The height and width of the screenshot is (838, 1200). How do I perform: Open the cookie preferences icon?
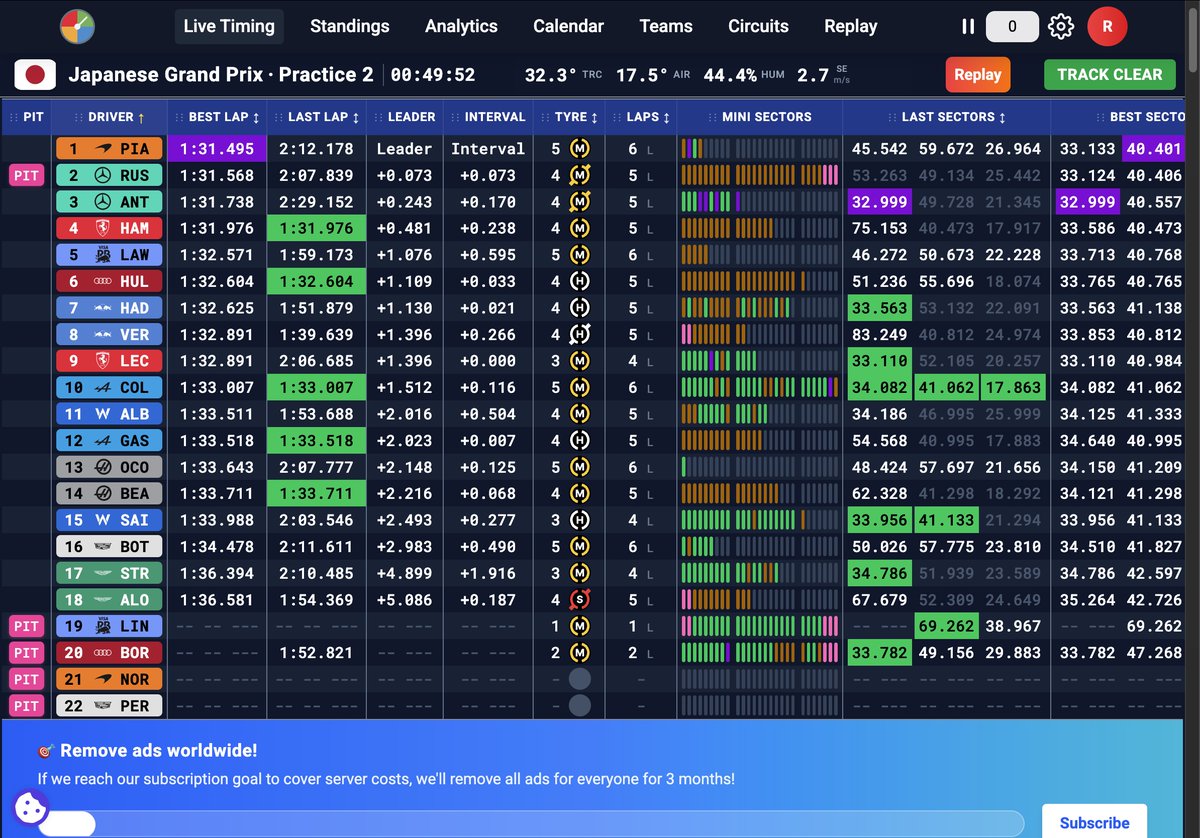[x=31, y=807]
